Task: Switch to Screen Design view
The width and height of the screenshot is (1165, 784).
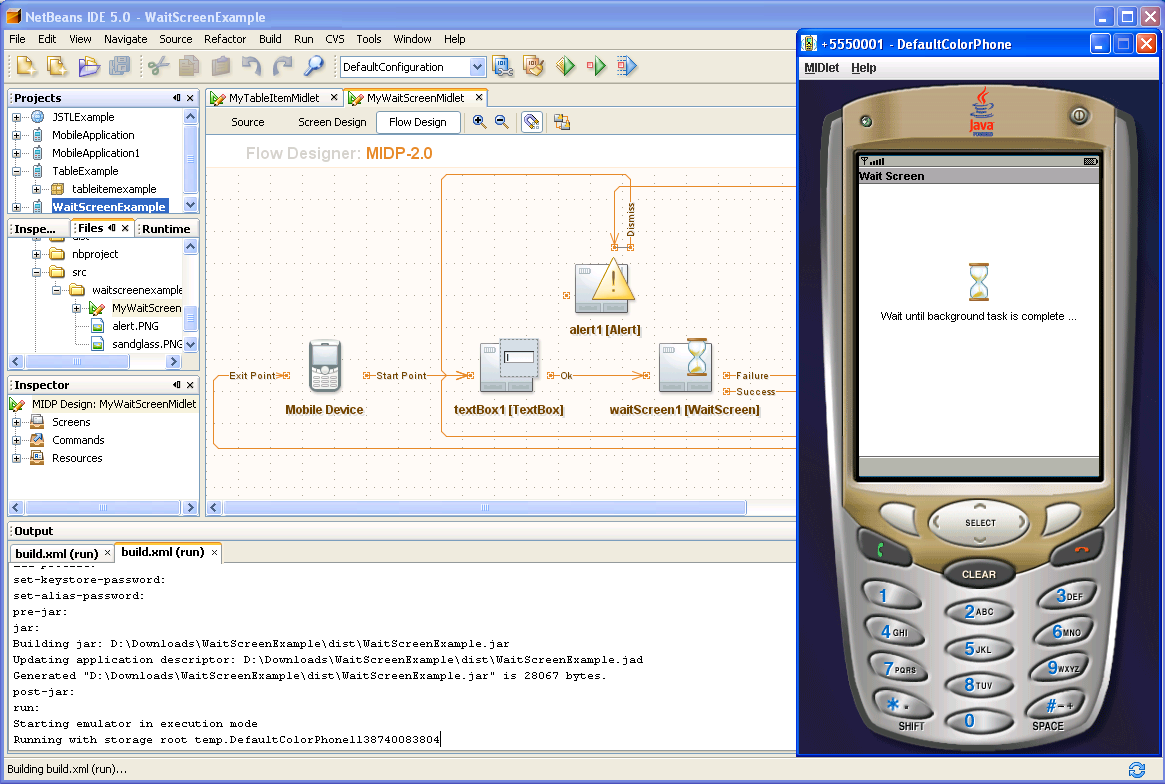Action: click(332, 122)
